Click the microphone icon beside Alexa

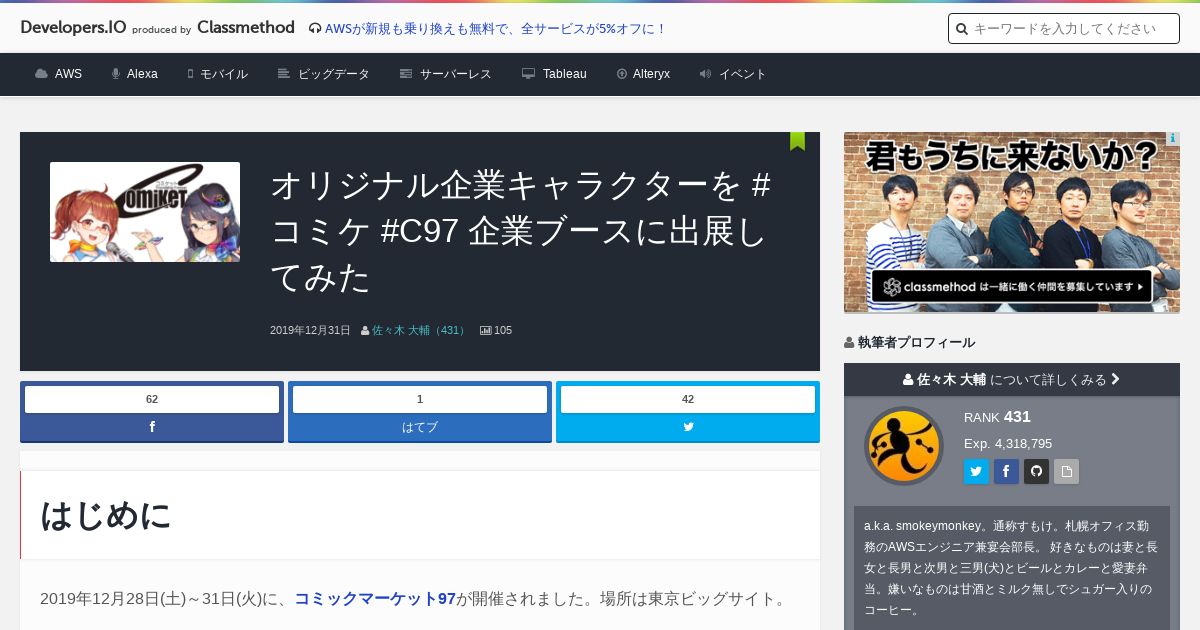[x=116, y=74]
